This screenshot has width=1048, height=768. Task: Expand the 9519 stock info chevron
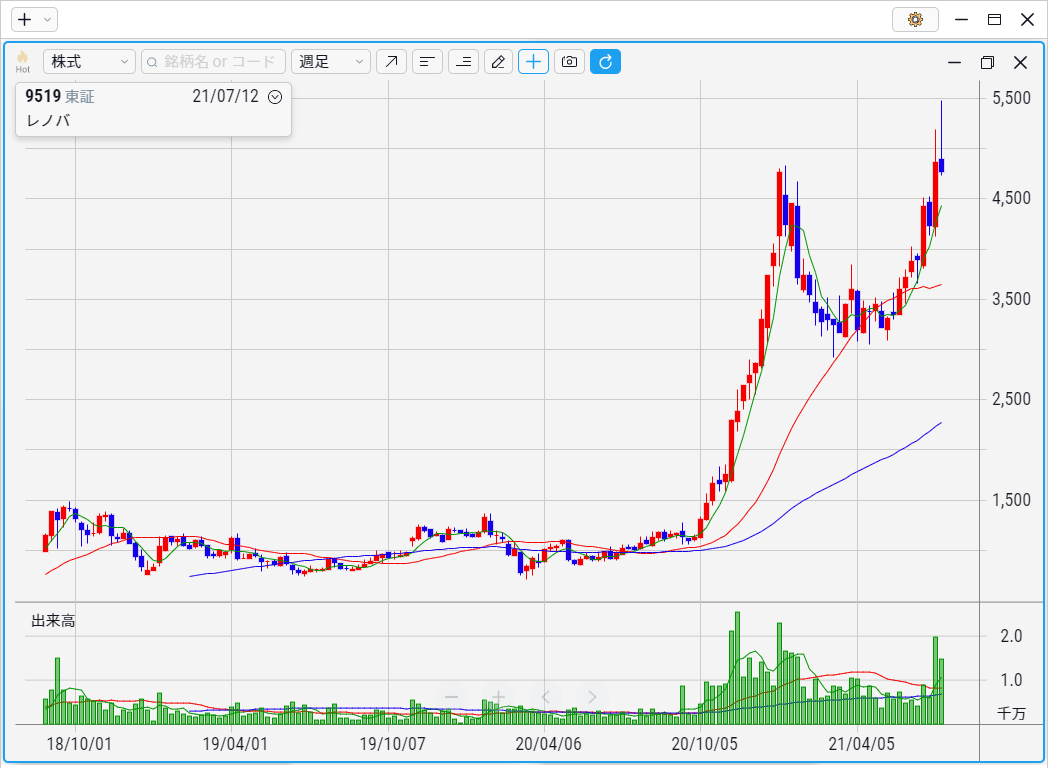pyautogui.click(x=275, y=97)
